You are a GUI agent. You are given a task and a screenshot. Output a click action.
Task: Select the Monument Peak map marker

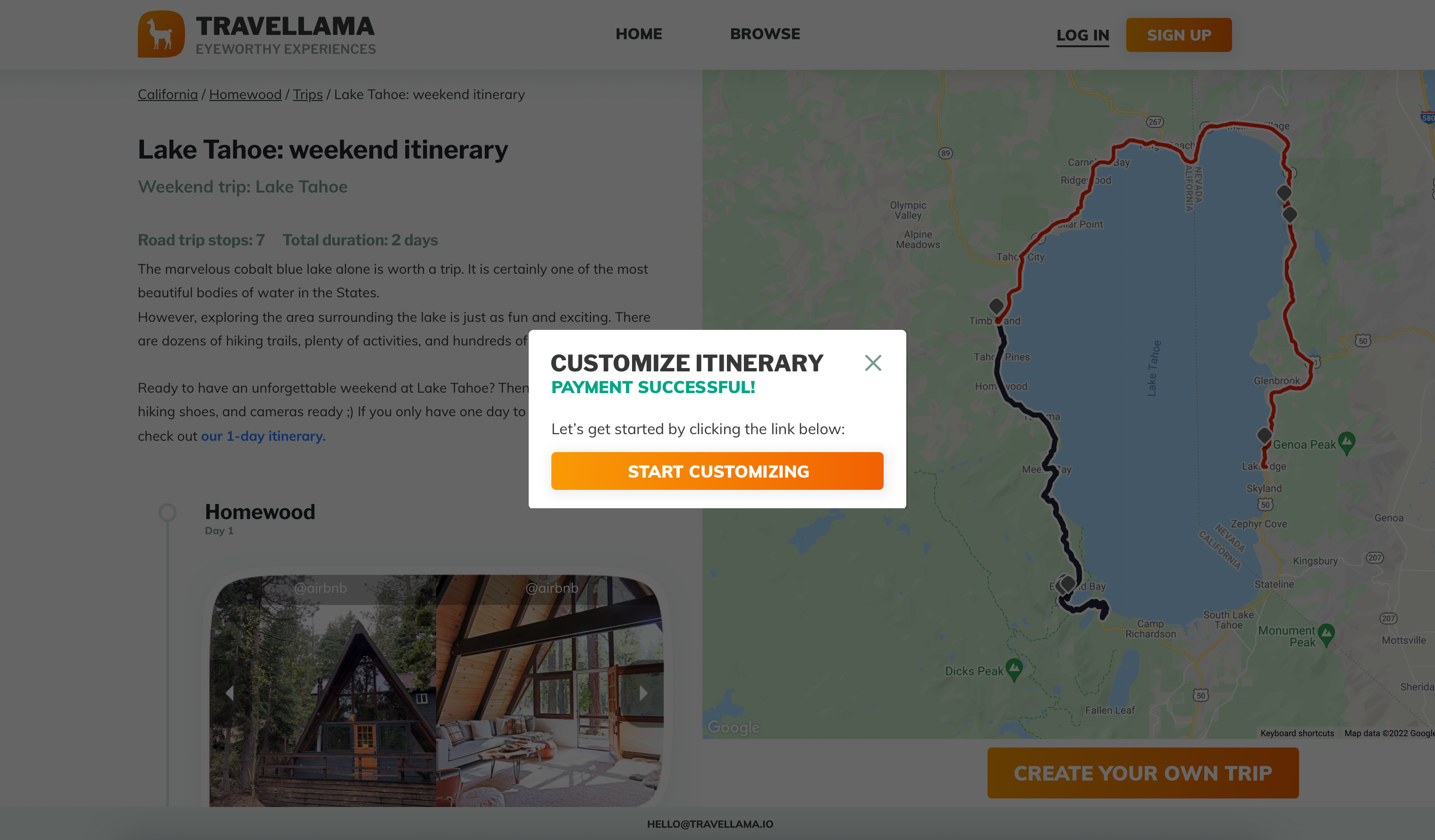(x=1326, y=634)
